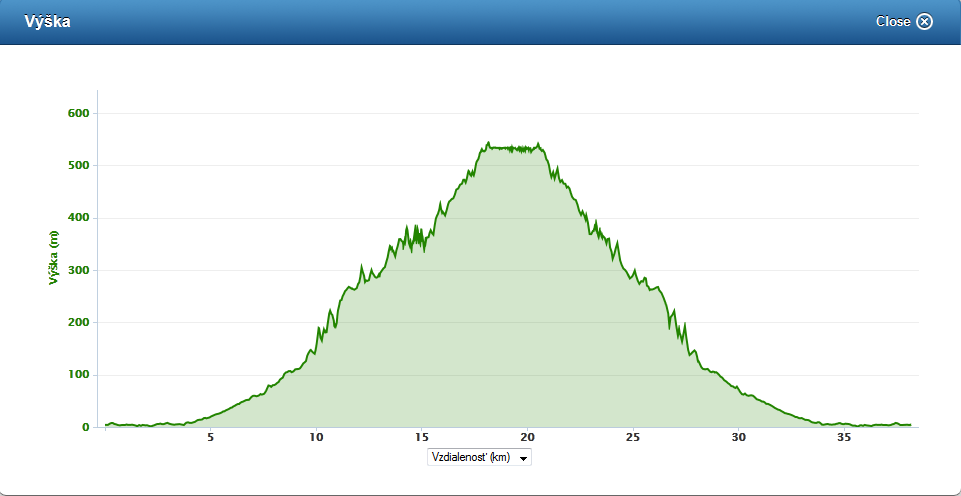Click the 600 tick on the height axis
Screen dimensions: 961x496
(78, 113)
